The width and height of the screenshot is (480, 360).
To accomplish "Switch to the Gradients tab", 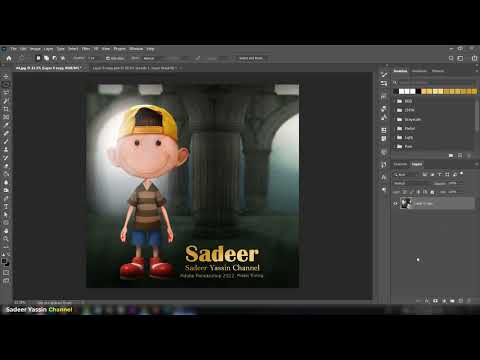I will point(419,71).
